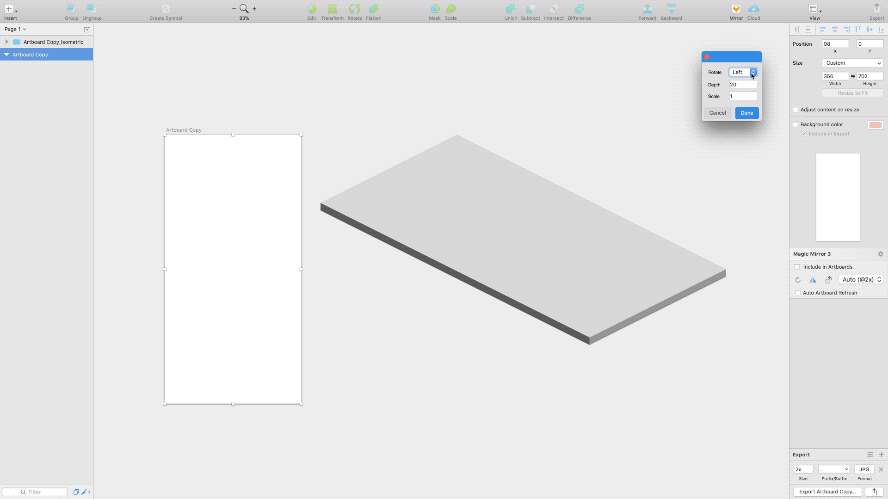Click the Position X field
This screenshot has width=888, height=499.
835,44
